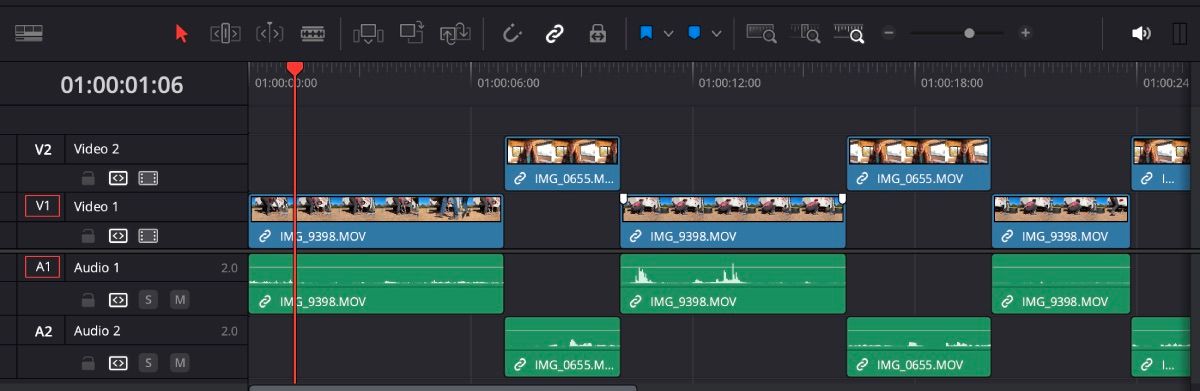
Task: Toggle the Position Lock icon
Action: 598,33
